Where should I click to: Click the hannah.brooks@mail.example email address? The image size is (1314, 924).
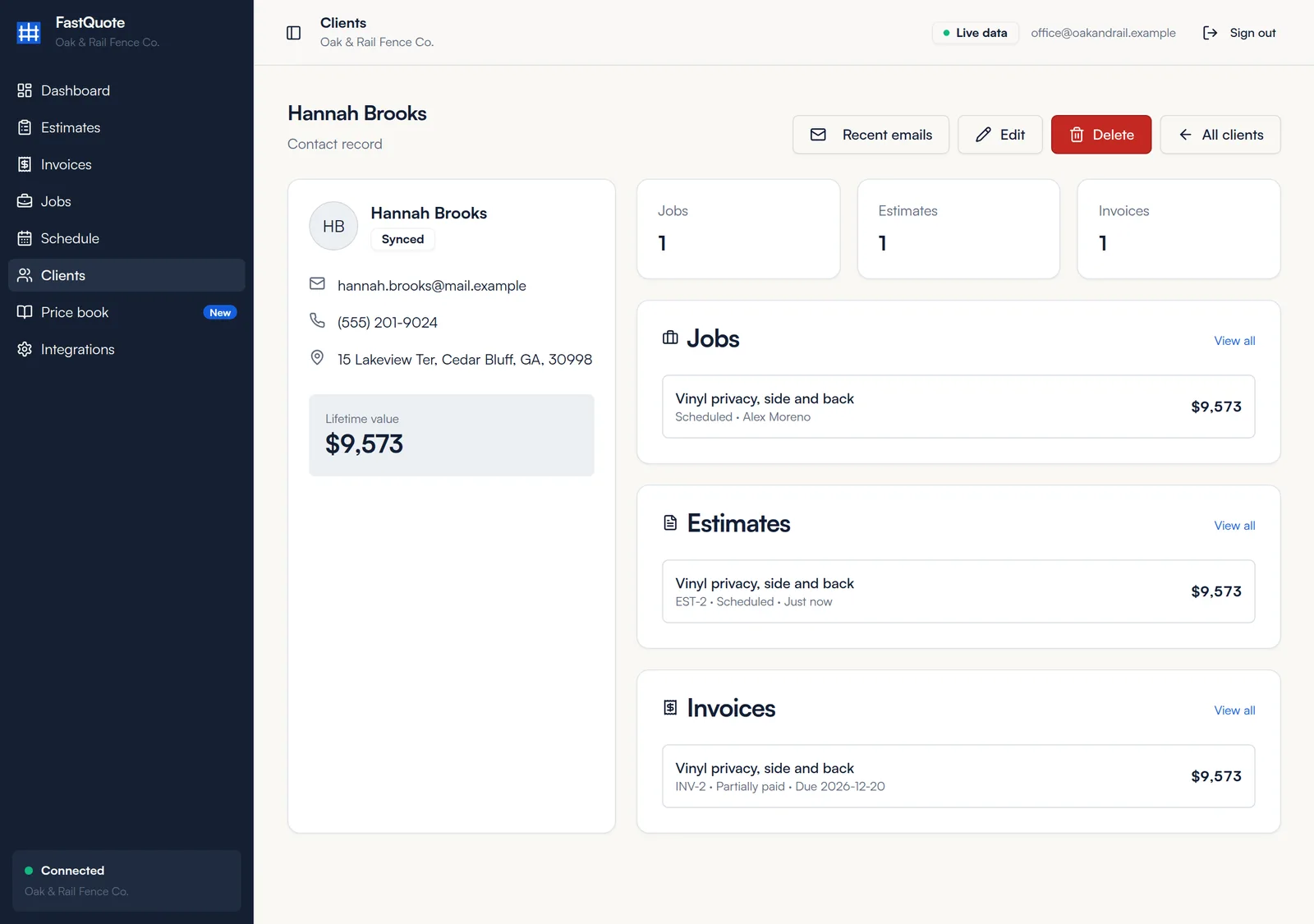[432, 286]
